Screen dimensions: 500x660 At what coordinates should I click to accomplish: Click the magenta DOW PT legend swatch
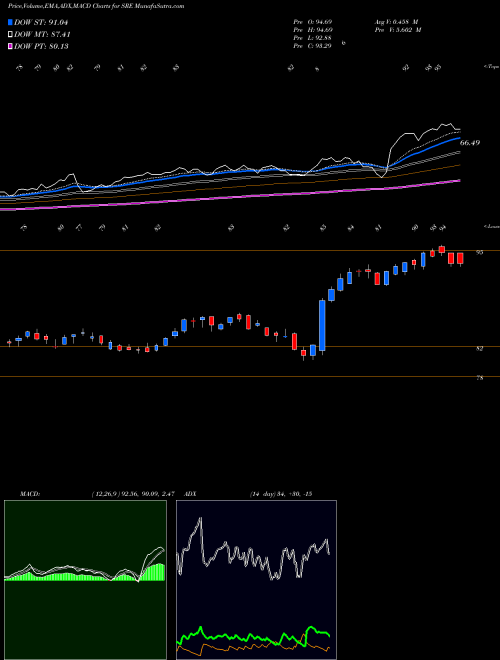[10, 46]
